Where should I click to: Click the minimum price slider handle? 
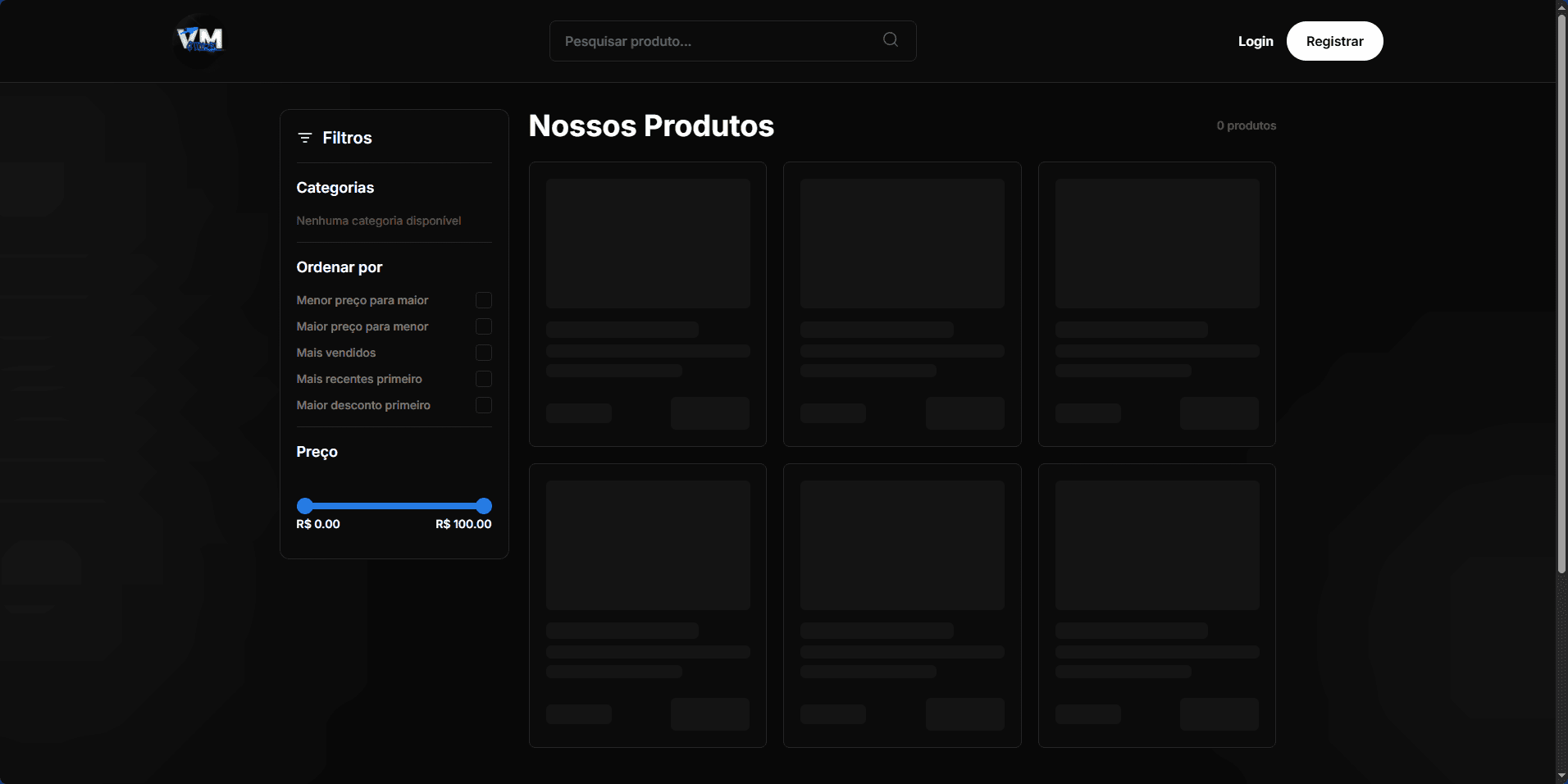[x=305, y=506]
